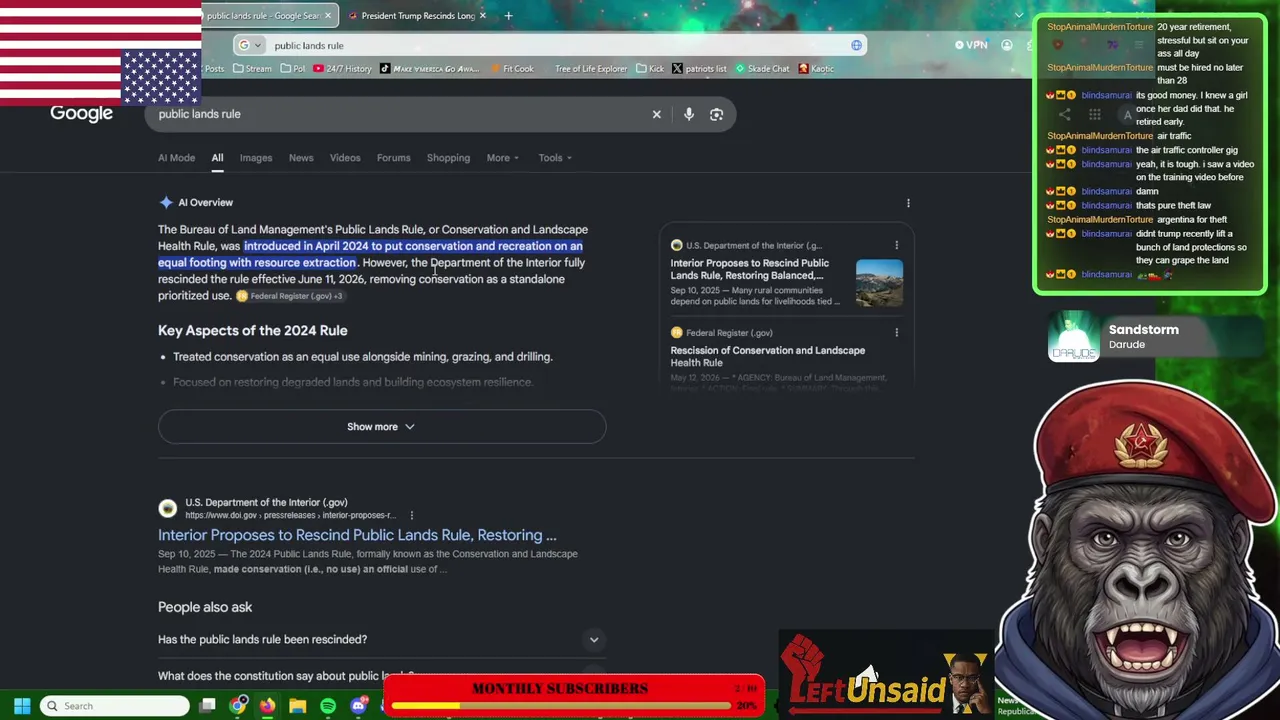Open the Stream bookmarks folder
Viewport: 1280px width, 720px height.
[x=252, y=69]
